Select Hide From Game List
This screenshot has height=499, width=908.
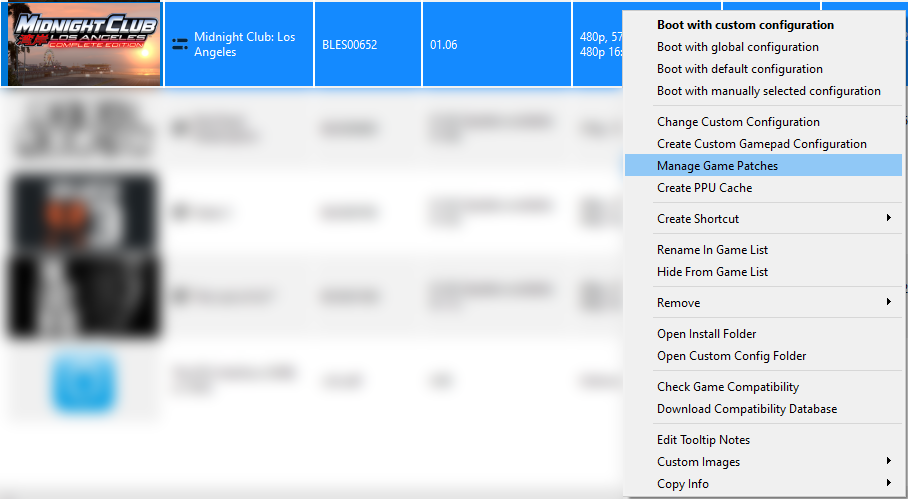click(x=712, y=272)
